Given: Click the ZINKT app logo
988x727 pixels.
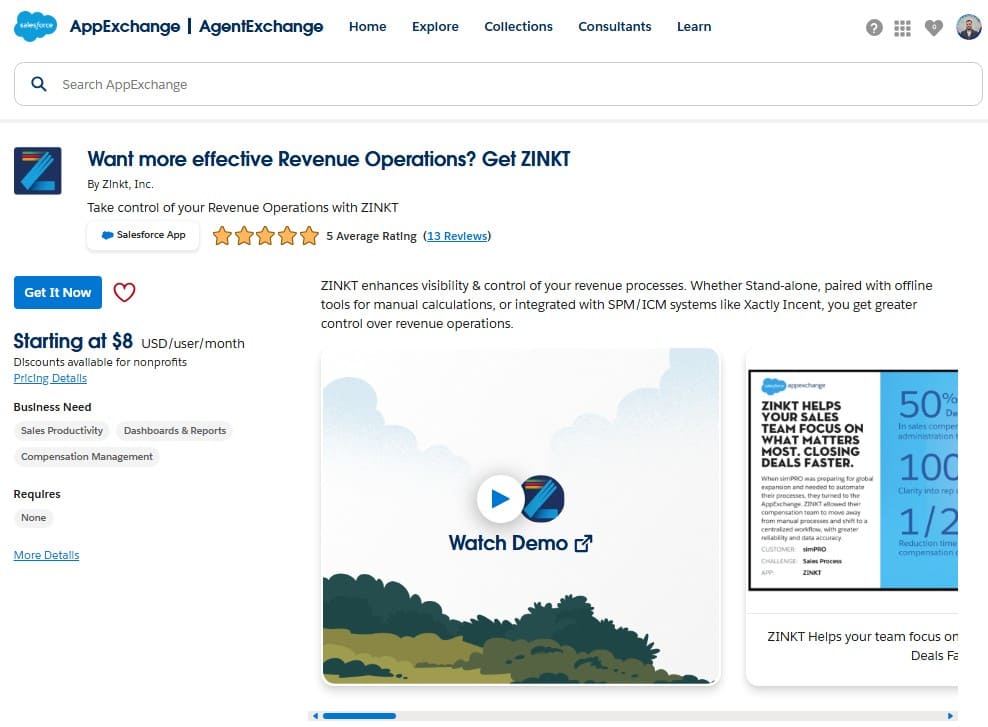Looking at the screenshot, I should tap(38, 171).
